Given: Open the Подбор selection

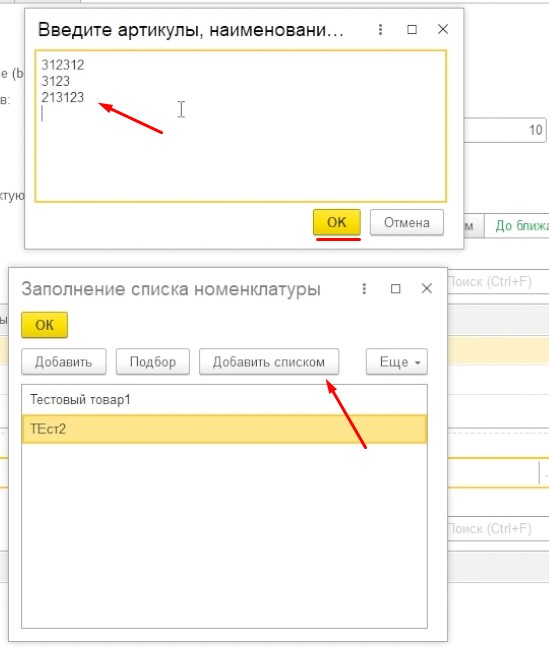Looking at the screenshot, I should pos(153,362).
